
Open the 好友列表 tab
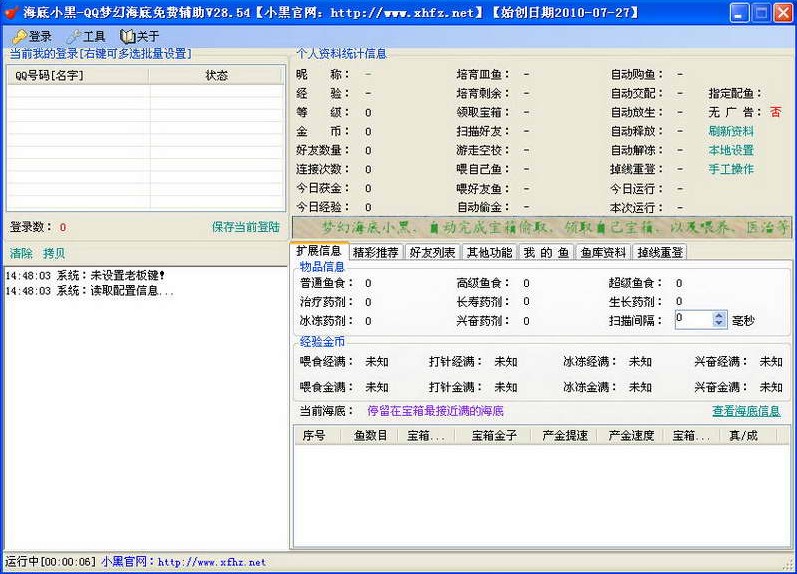[432, 252]
